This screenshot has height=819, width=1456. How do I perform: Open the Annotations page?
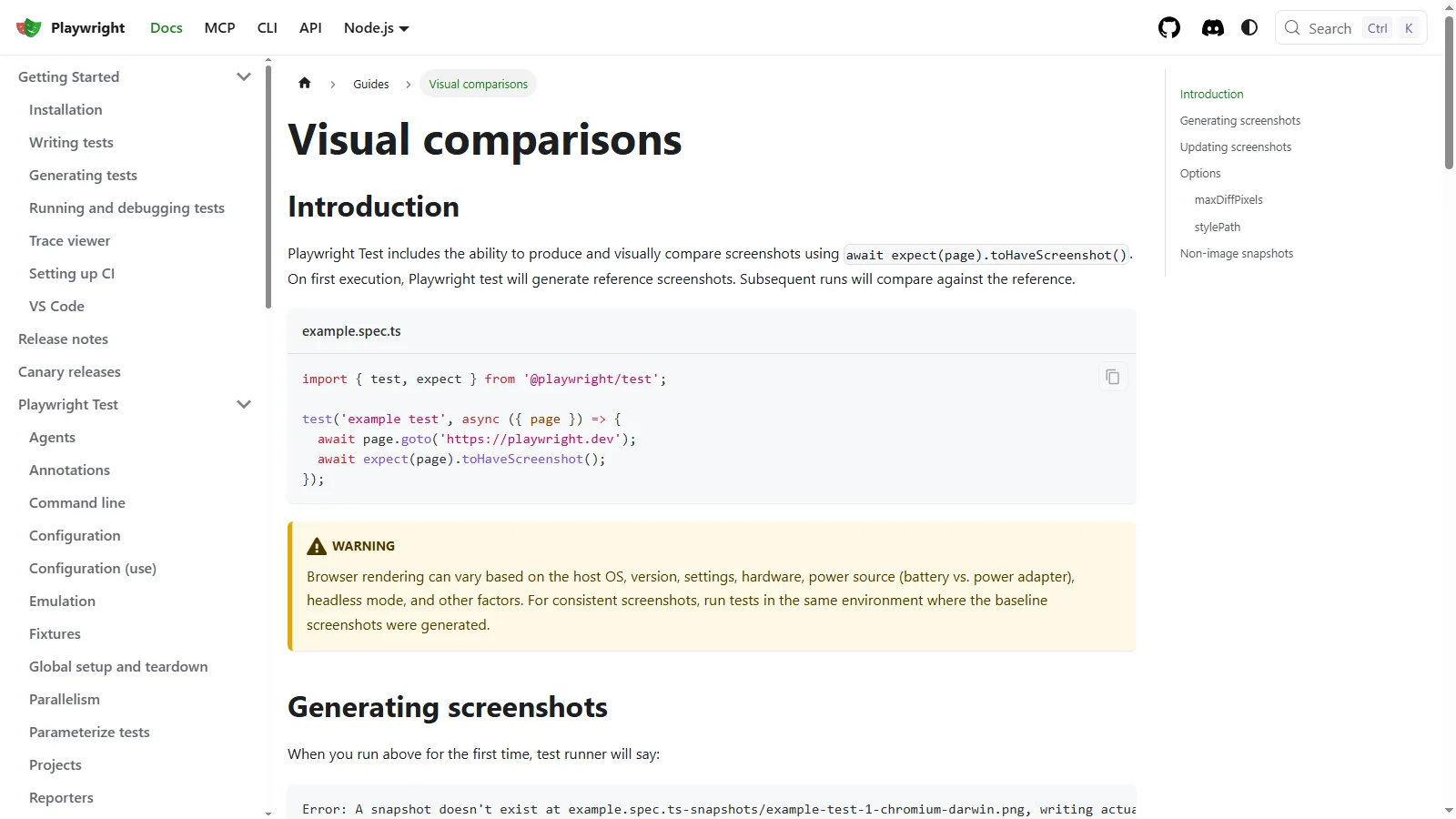click(x=69, y=470)
